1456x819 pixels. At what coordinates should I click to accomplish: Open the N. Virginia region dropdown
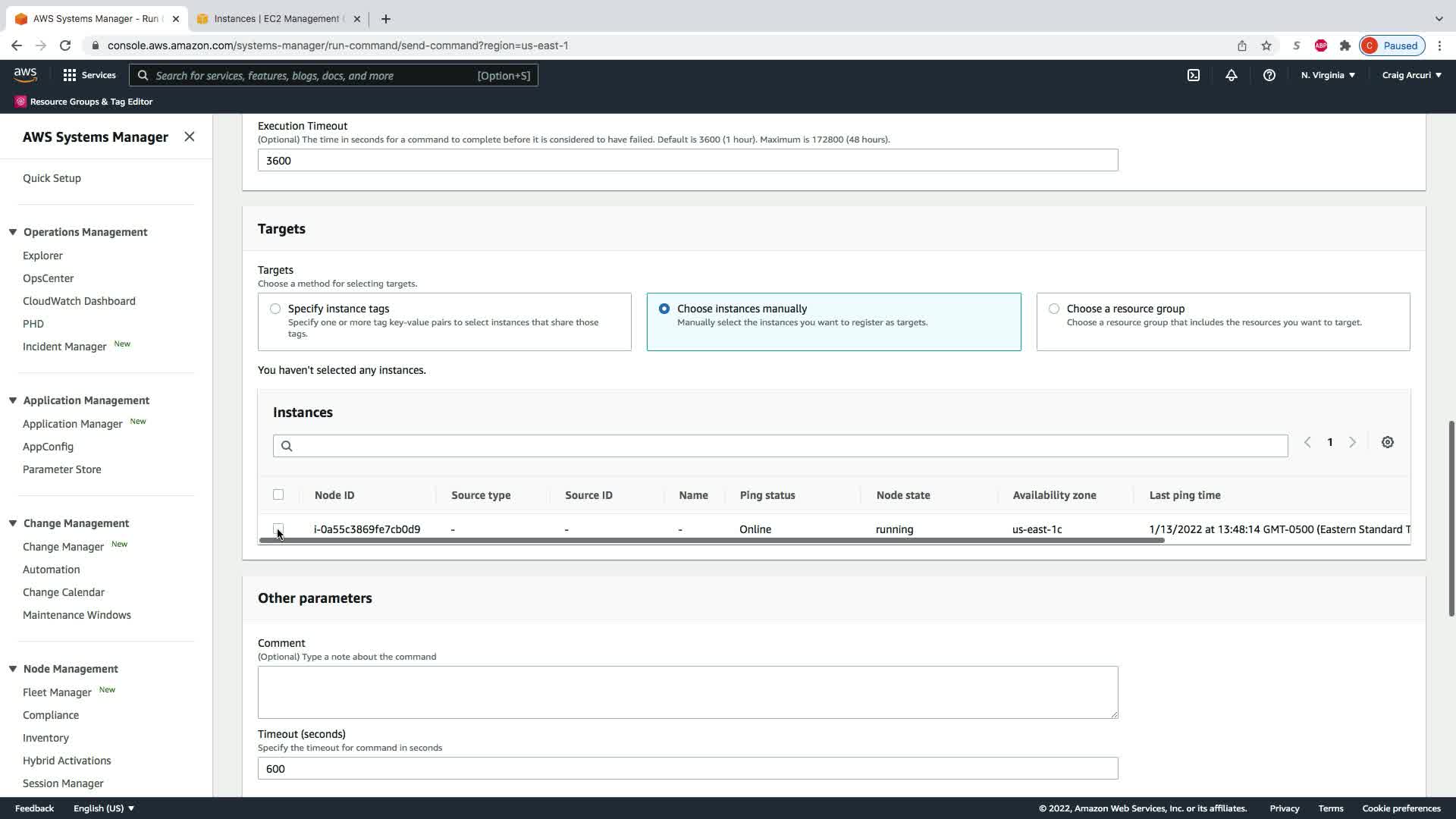1328,75
